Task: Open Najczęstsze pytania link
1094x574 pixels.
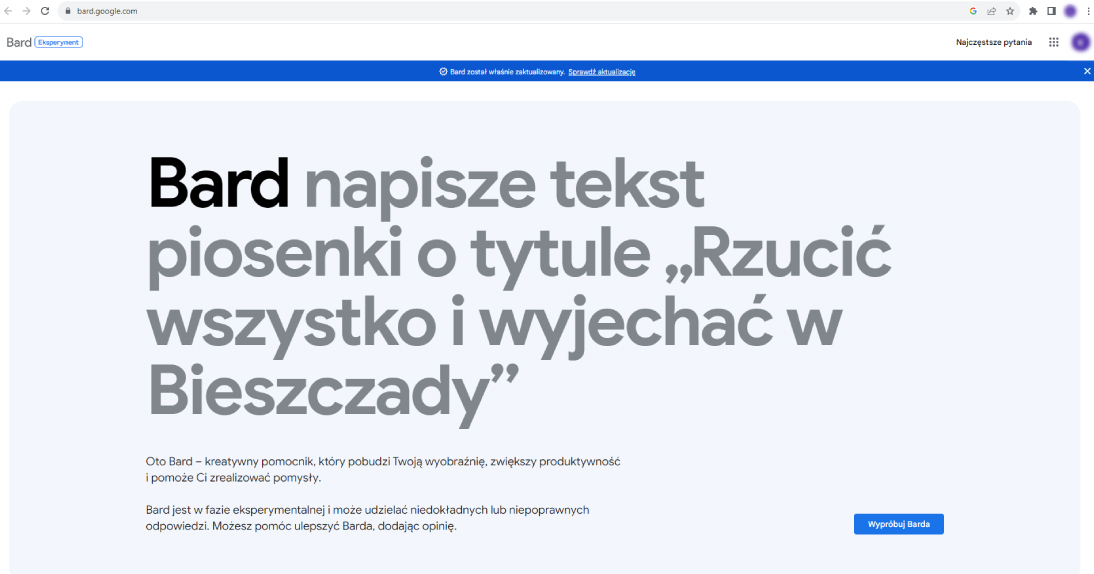Action: tap(994, 43)
